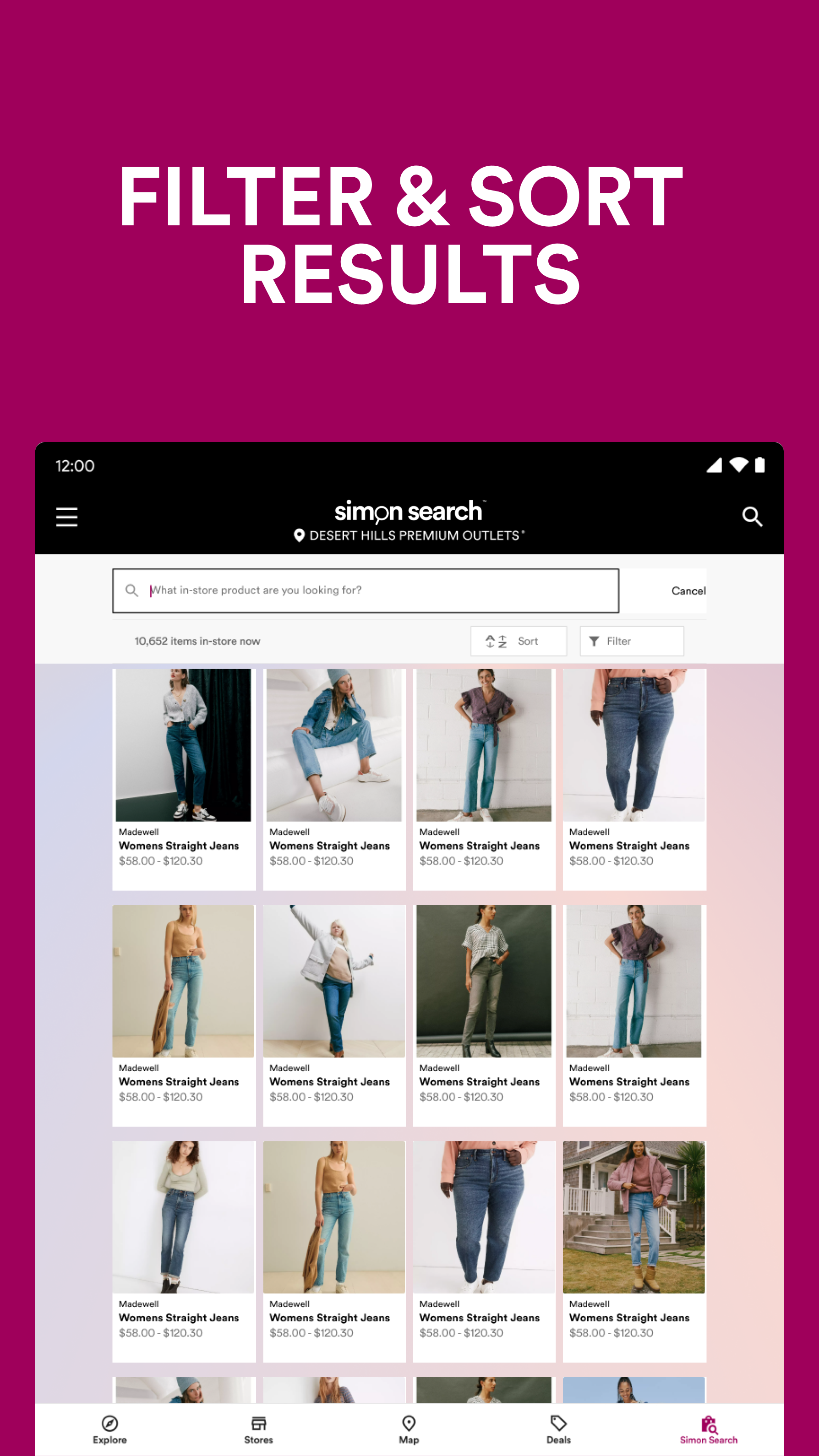The width and height of the screenshot is (819, 1456).
Task: Tap the battery status icon
Action: (759, 465)
